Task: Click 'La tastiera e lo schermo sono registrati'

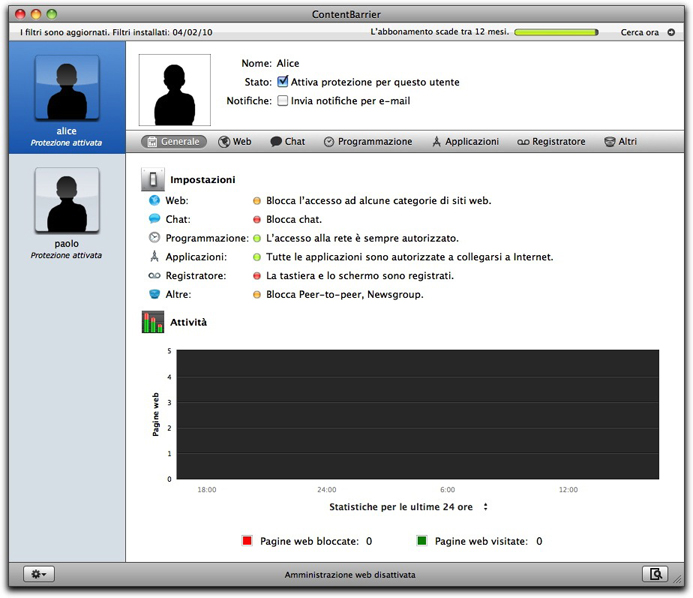Action: (360, 276)
